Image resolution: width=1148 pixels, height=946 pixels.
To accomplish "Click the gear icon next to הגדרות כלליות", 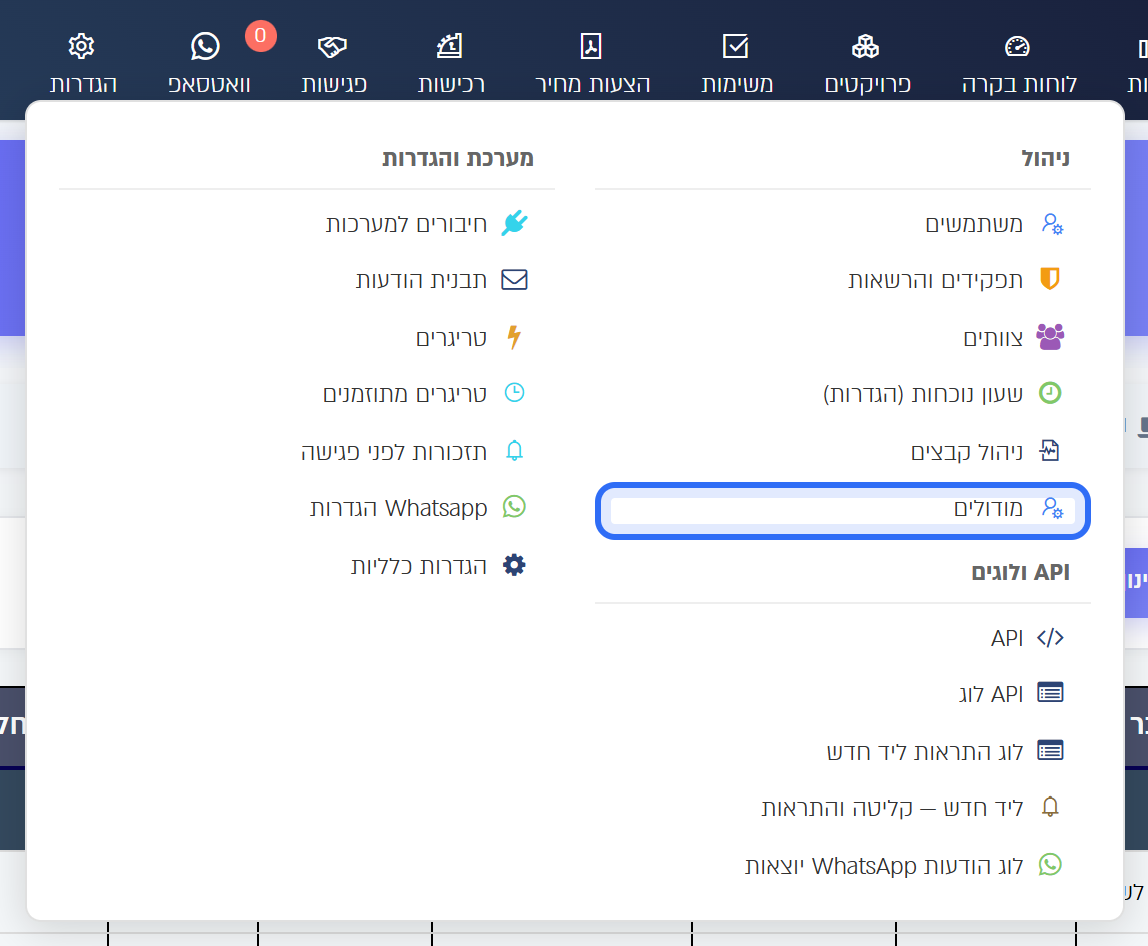I will [x=514, y=565].
